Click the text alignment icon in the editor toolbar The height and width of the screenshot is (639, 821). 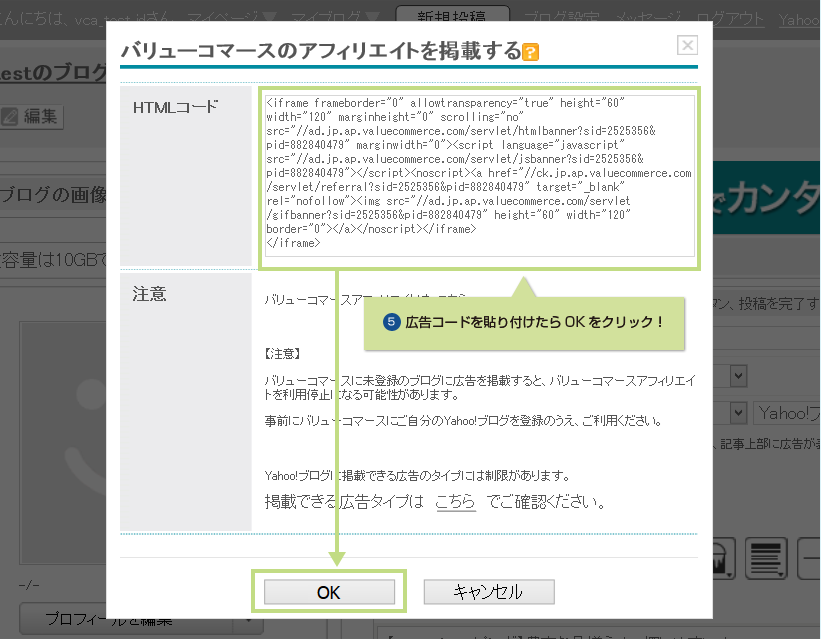click(x=766, y=558)
